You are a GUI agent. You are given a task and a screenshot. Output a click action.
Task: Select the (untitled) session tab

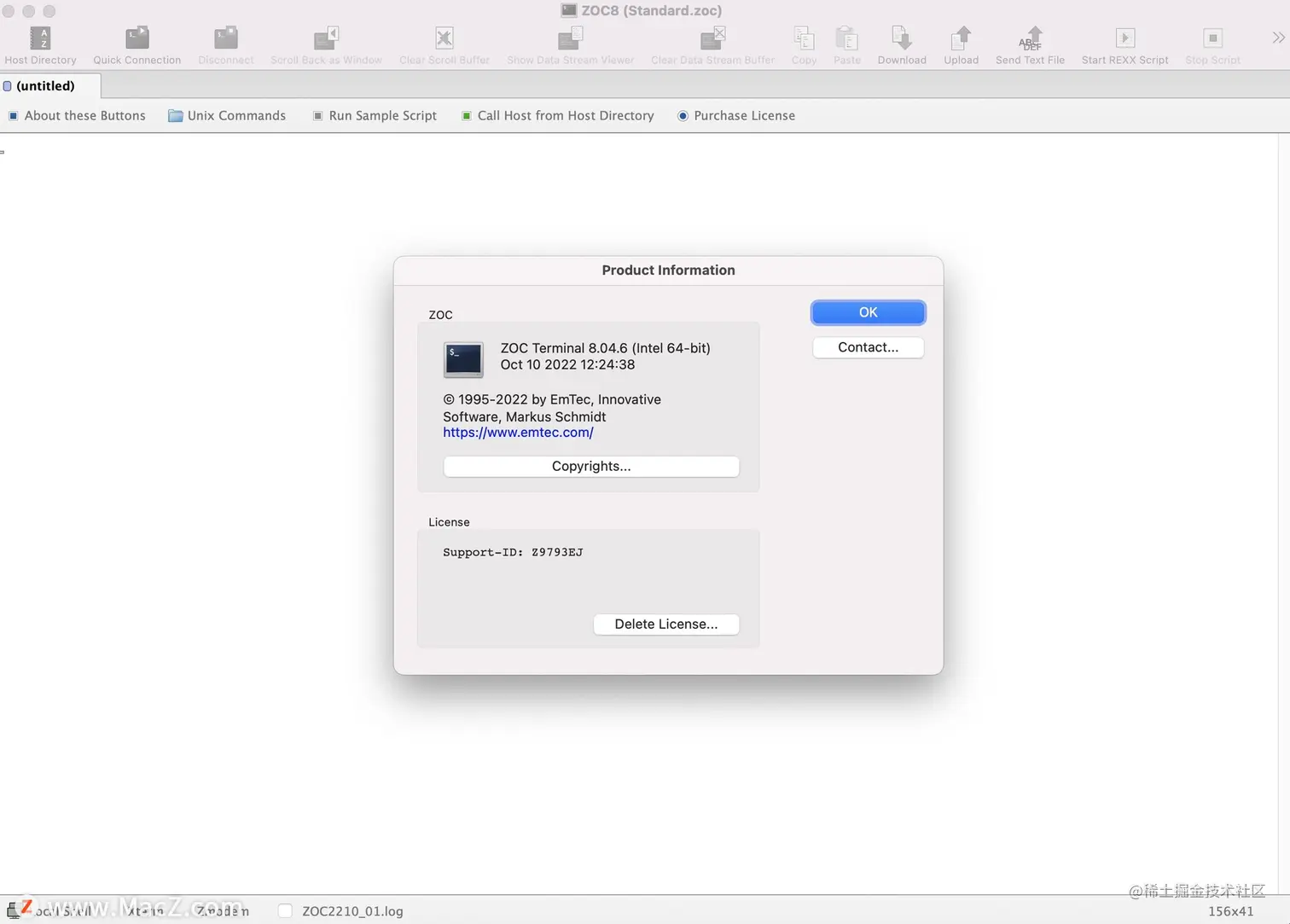pyautogui.click(x=50, y=85)
